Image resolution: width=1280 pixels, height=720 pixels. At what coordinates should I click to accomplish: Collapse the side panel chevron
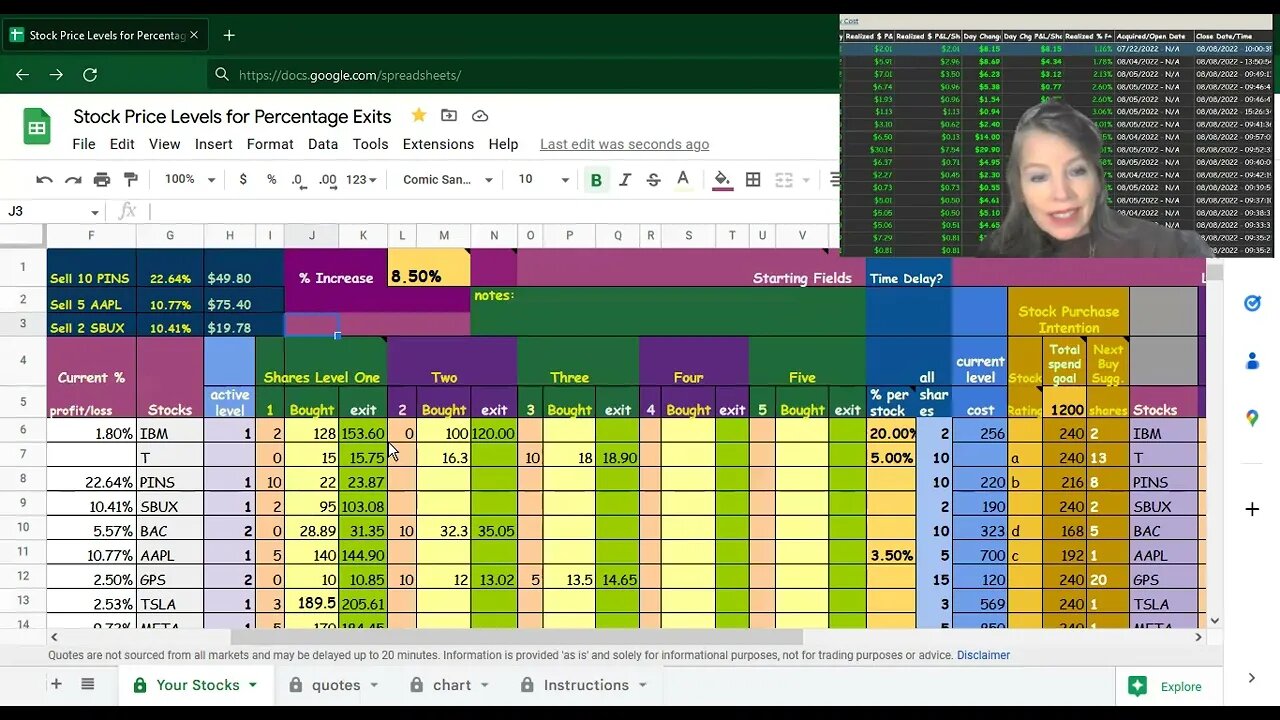coord(1252,678)
